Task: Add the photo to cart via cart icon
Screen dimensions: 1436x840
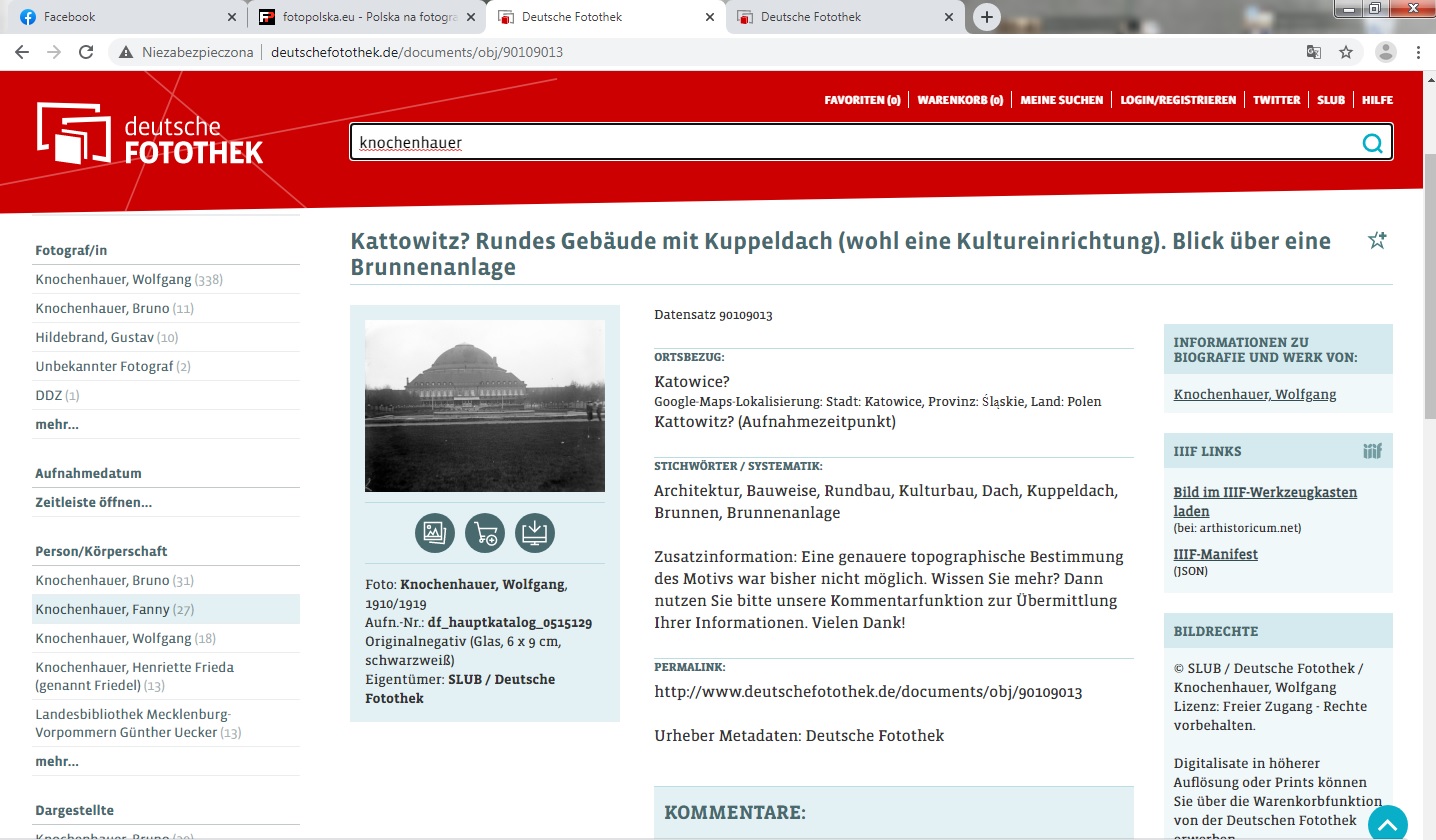Action: 485,533
